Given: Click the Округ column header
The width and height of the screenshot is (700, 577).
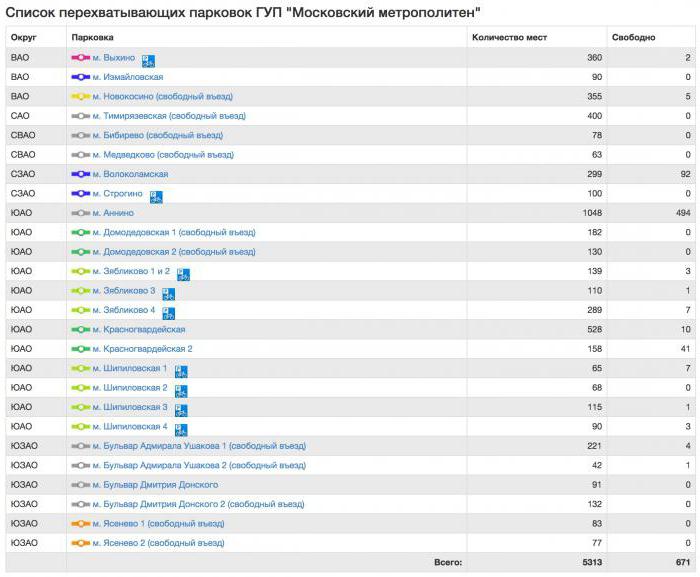Looking at the screenshot, I should [23, 37].
